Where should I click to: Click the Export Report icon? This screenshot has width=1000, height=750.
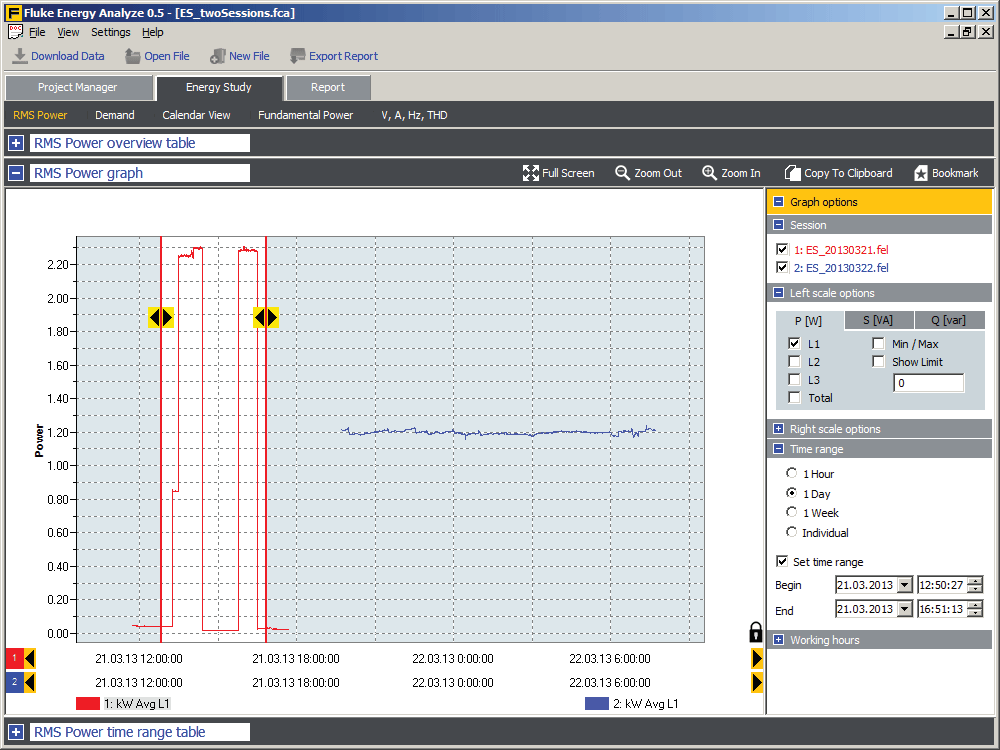pyautogui.click(x=298, y=56)
